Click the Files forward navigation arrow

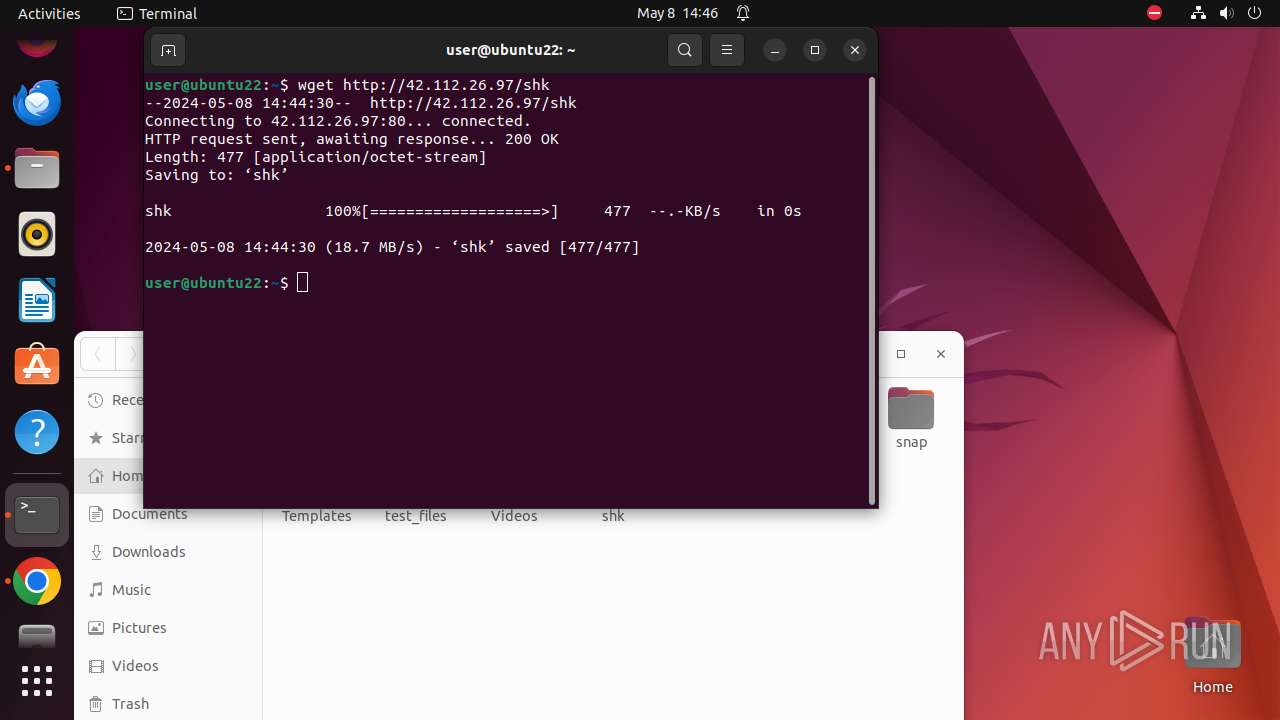(x=130, y=354)
